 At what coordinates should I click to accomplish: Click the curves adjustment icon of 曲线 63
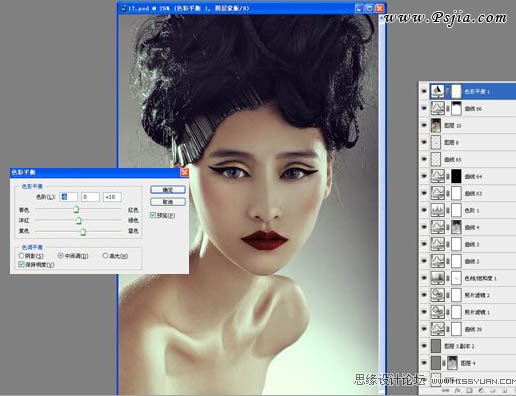point(437,193)
